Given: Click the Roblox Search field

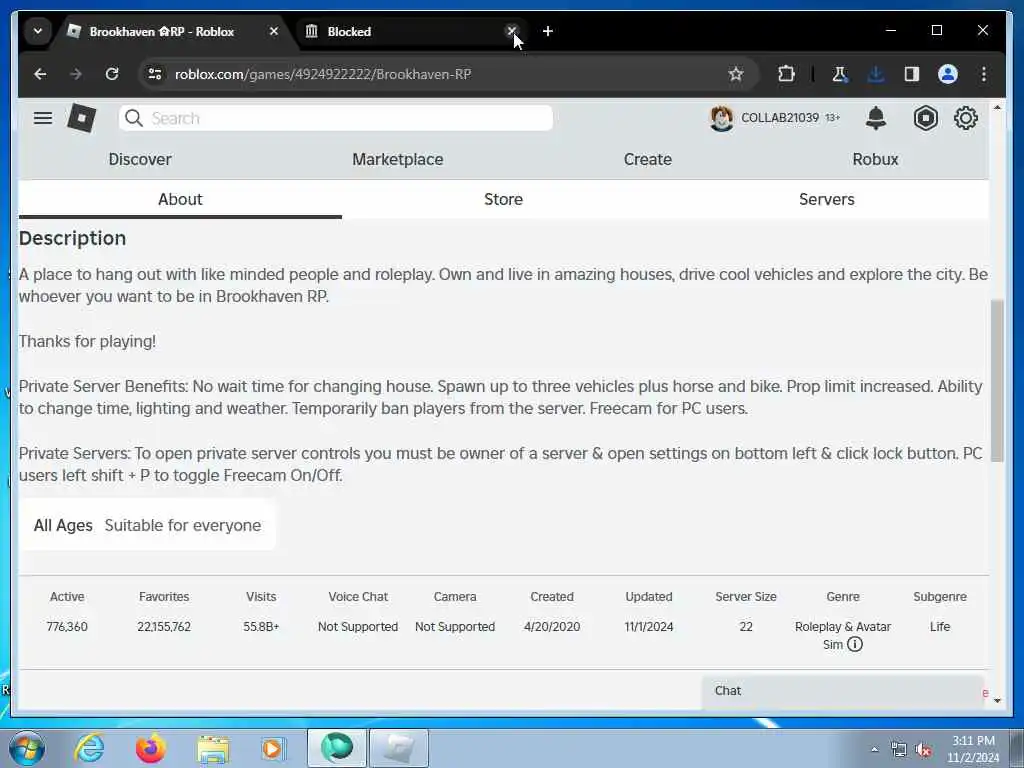Looking at the screenshot, I should pos(336,118).
